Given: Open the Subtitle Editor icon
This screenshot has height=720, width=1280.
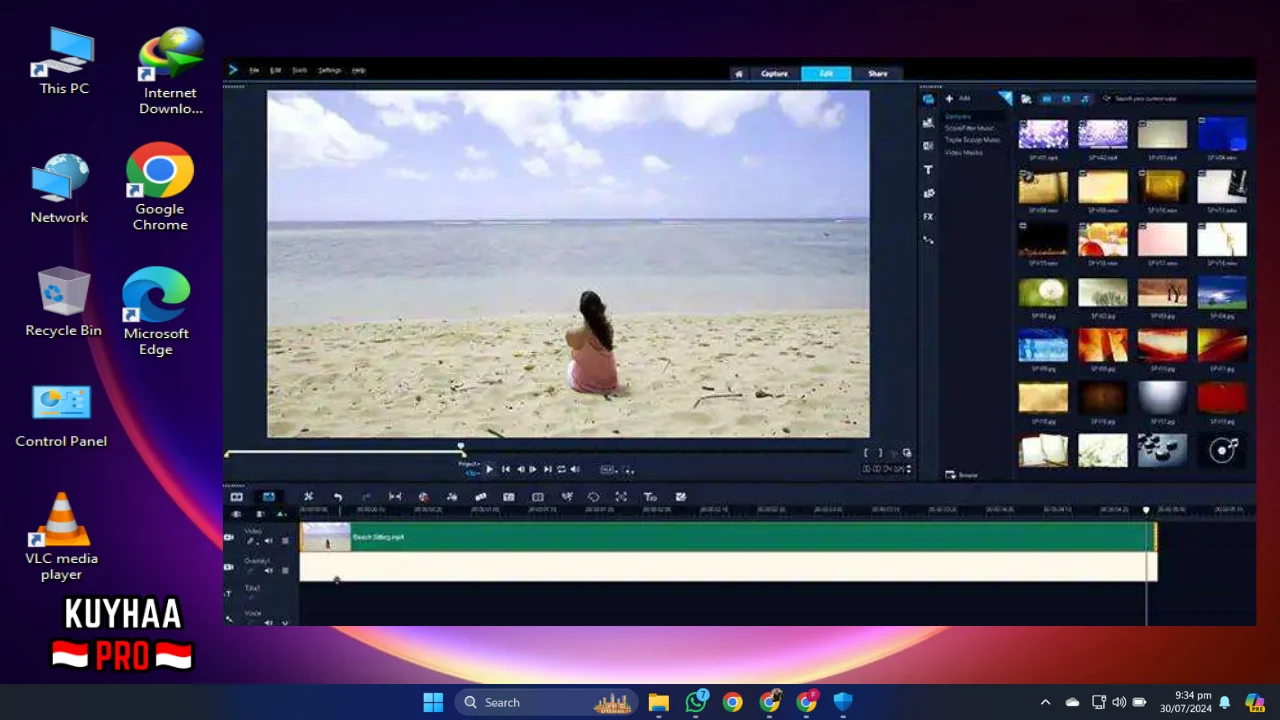Looking at the screenshot, I should 509,497.
